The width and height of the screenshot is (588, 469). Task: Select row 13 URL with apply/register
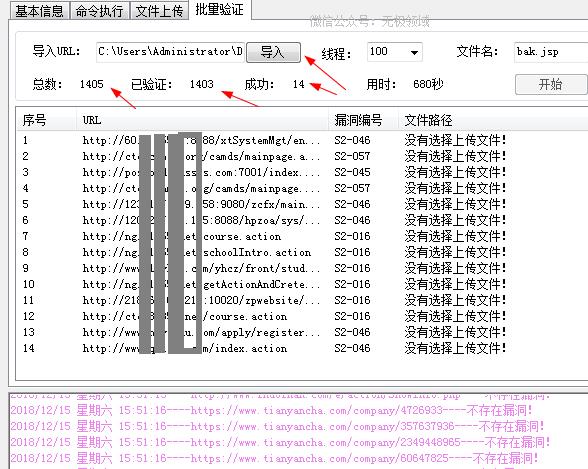point(201,332)
